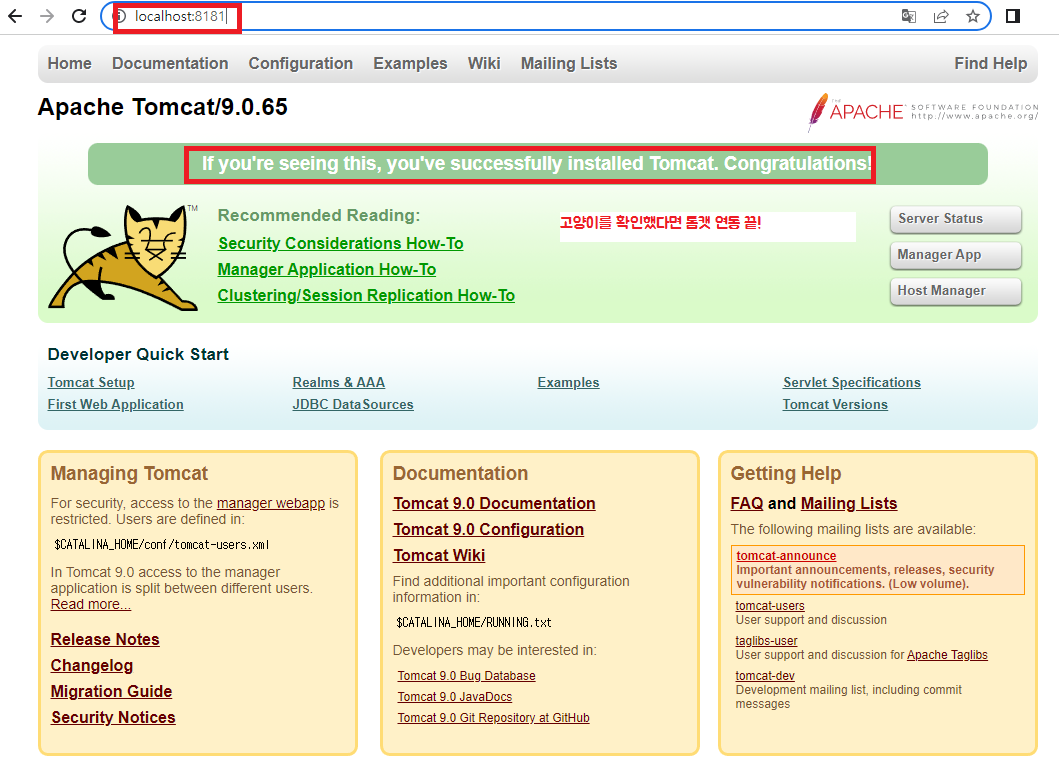Open Mailing Lists link under Getting Help
Viewport: 1059px width, 757px height.
849,504
